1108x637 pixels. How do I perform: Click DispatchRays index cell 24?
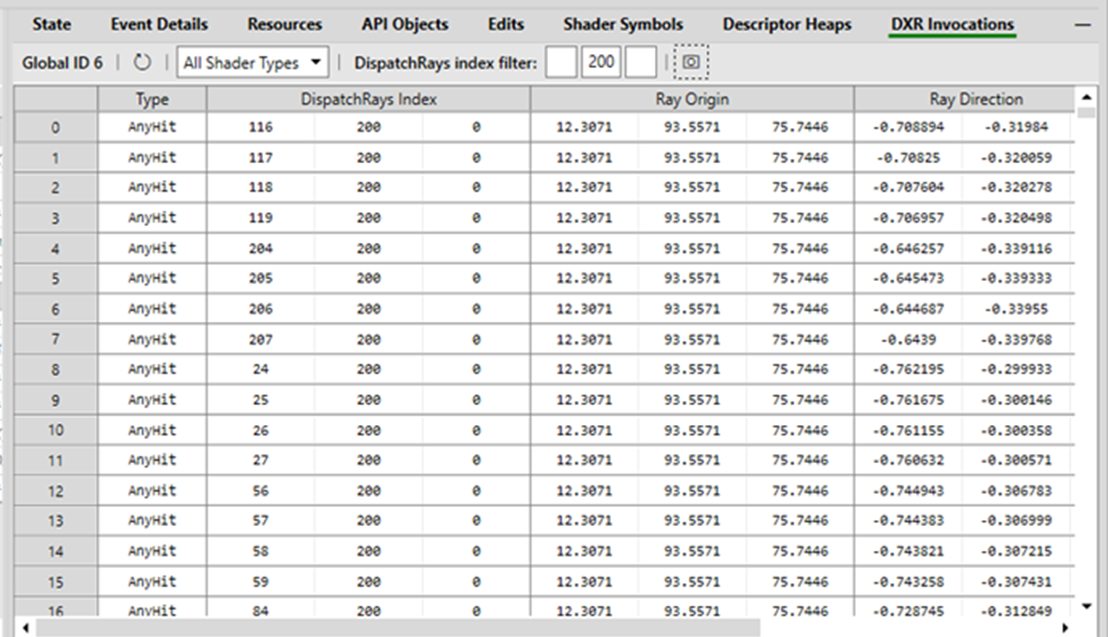coord(261,369)
